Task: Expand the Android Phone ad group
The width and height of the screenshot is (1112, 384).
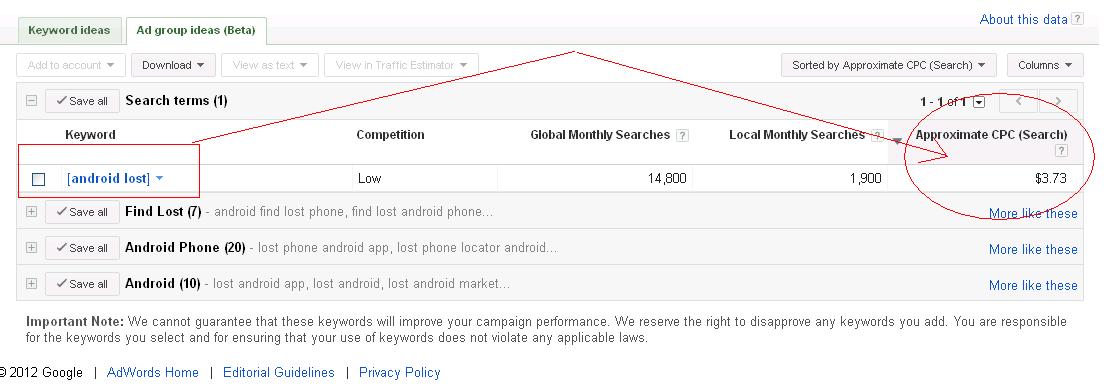Action: tap(31, 248)
